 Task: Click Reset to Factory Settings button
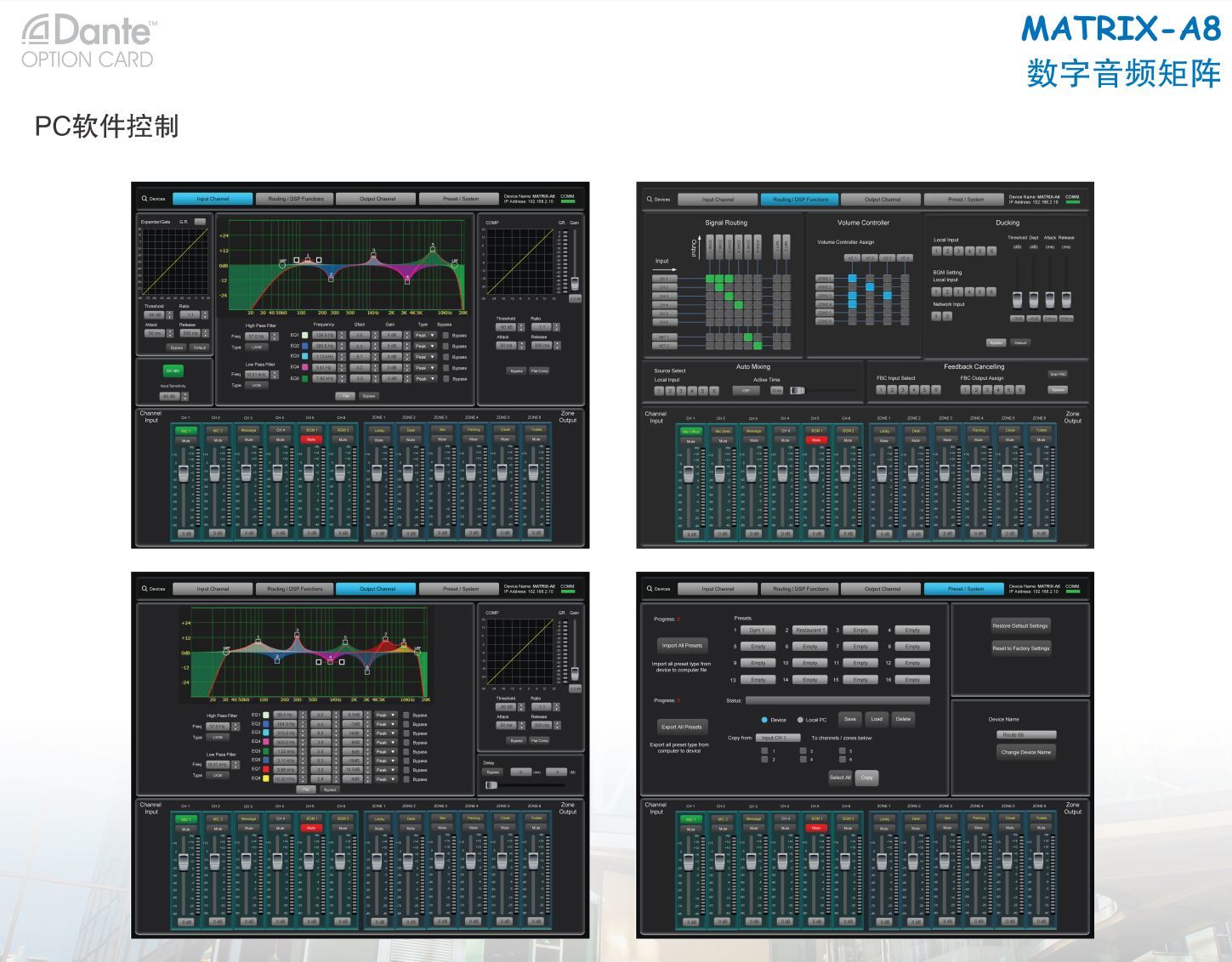pyautogui.click(x=1021, y=648)
